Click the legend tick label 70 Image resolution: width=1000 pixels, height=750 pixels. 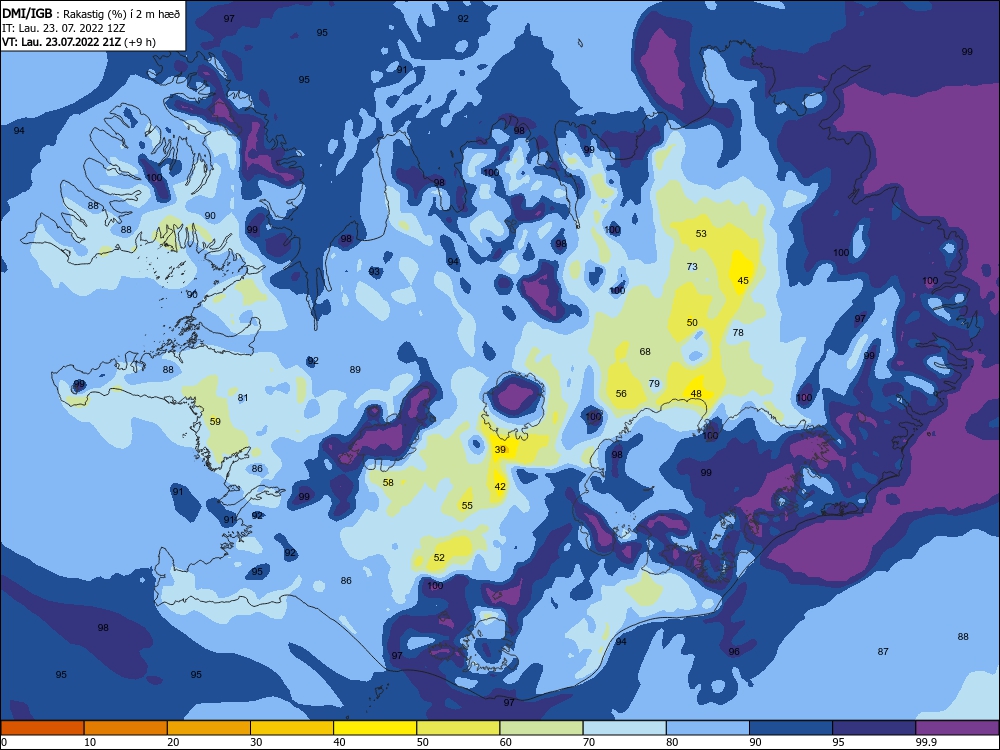(589, 742)
